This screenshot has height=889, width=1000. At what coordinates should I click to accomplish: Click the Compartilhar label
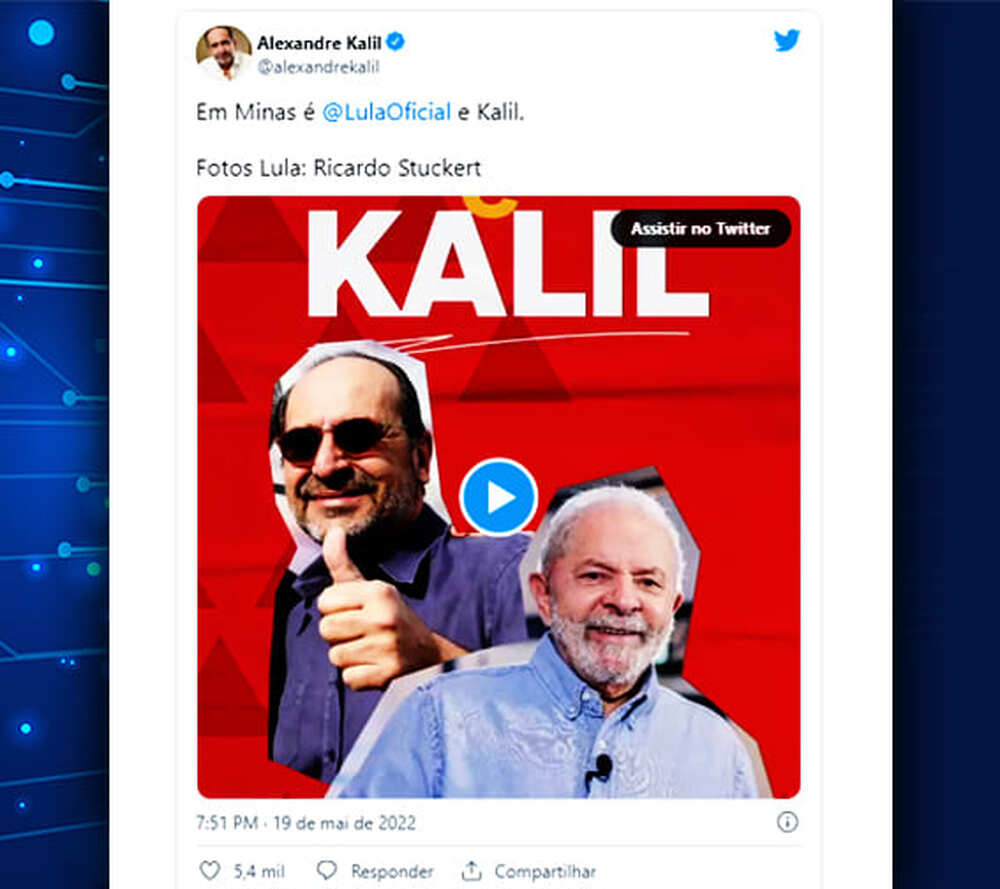pyautogui.click(x=545, y=871)
